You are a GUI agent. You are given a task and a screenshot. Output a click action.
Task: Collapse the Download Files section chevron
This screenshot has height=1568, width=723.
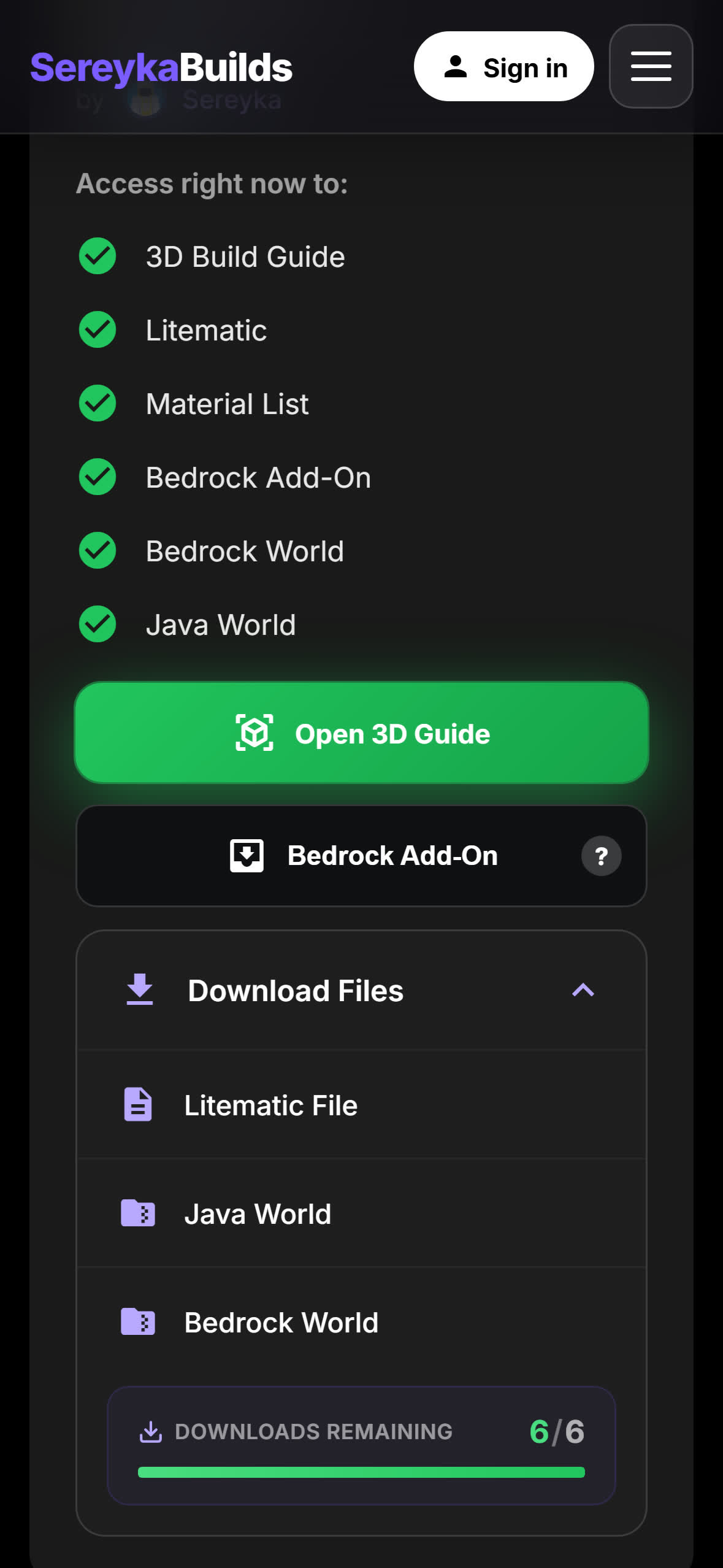coord(583,990)
